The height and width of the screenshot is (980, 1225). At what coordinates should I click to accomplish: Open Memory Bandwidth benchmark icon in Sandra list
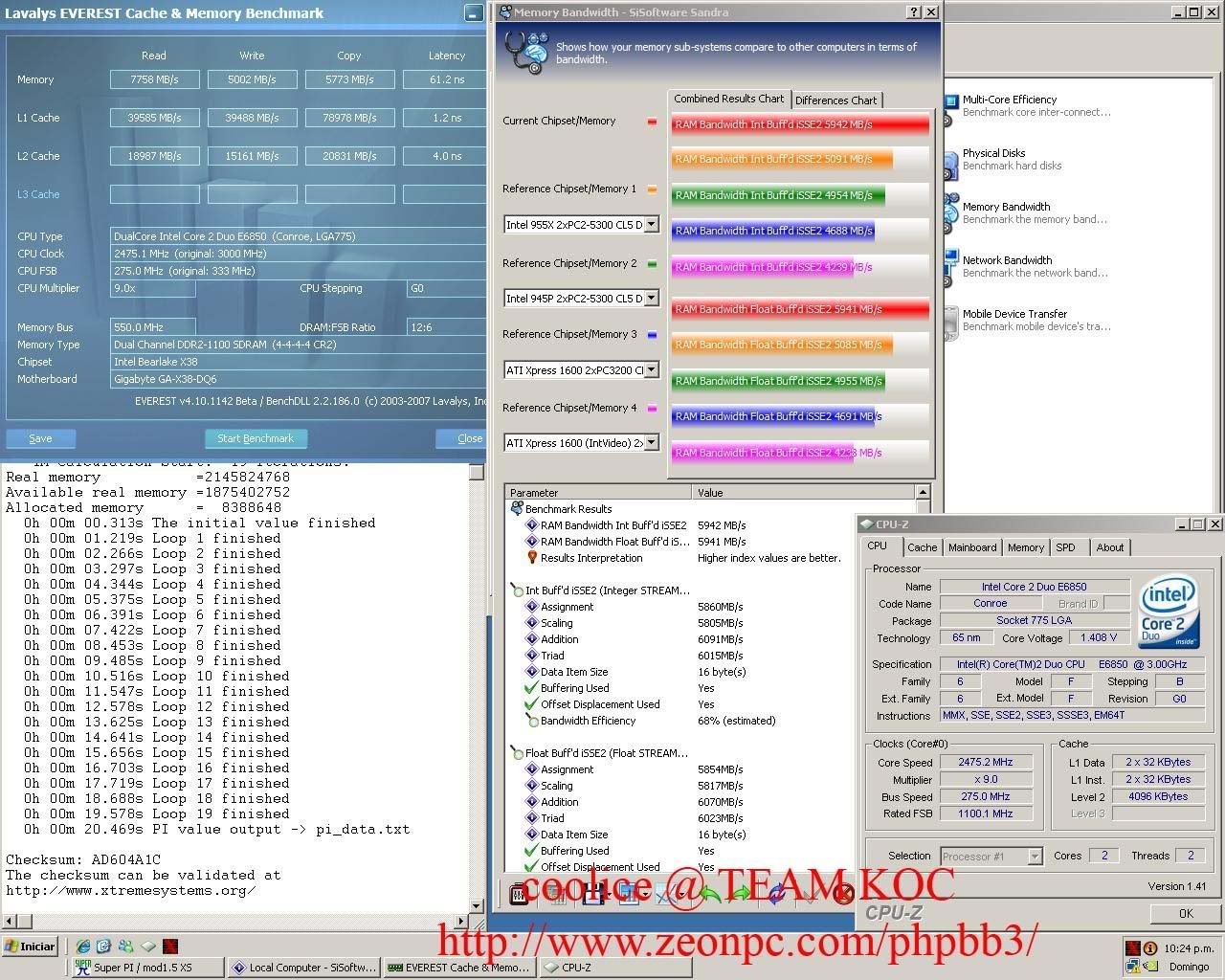pyautogui.click(x=949, y=212)
